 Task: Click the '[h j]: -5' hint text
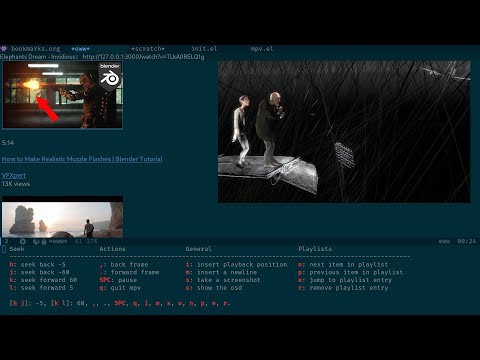[x=28, y=303]
